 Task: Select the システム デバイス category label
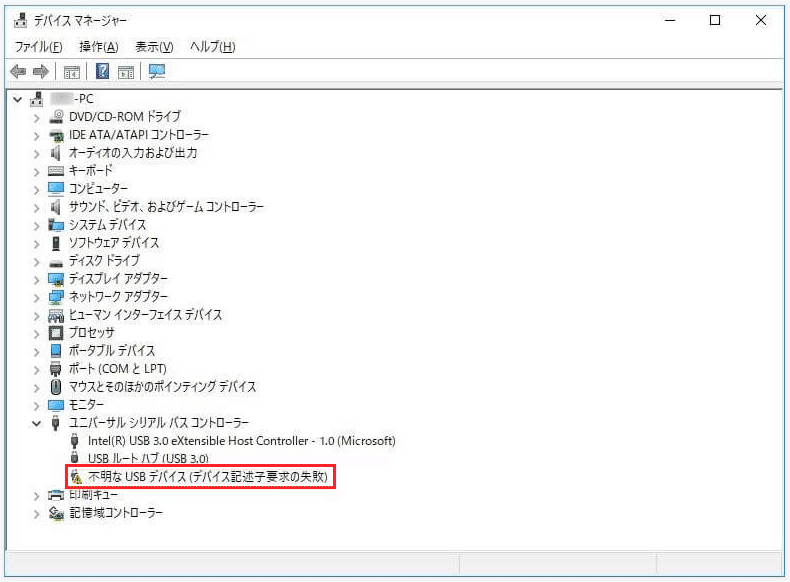107,225
